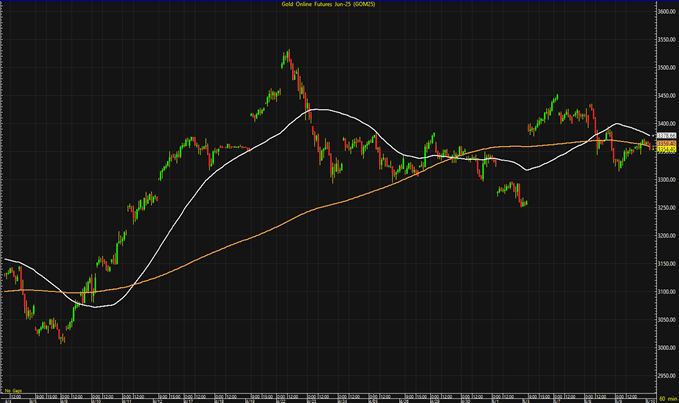
Task: Click the 3600.00 price axis label
Action: point(666,12)
